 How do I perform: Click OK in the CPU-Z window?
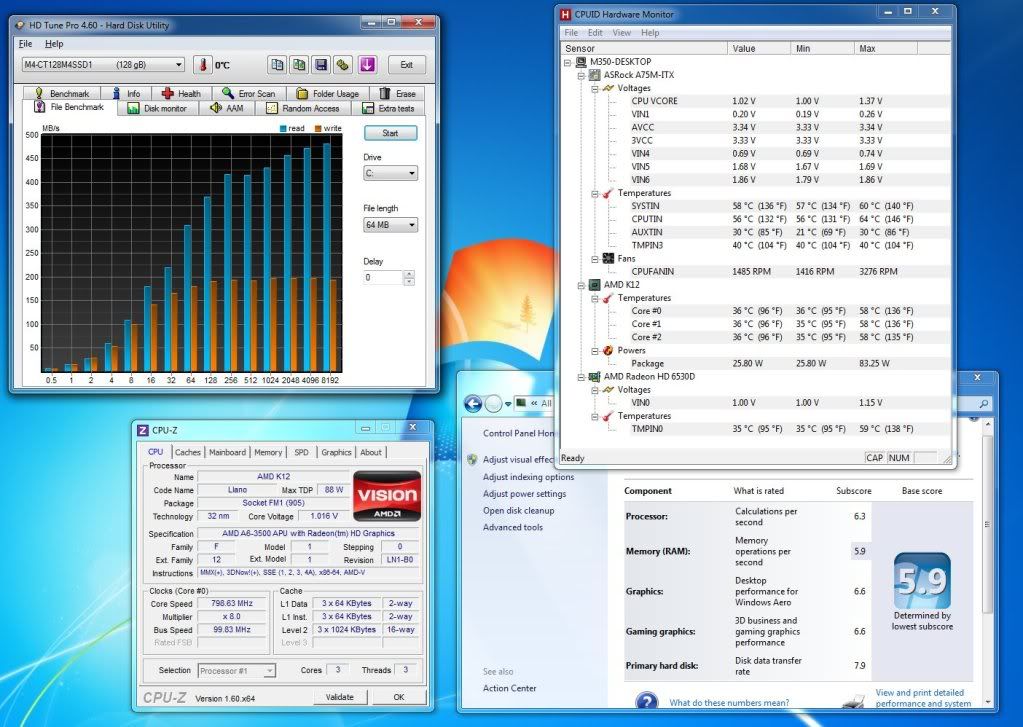click(x=399, y=697)
